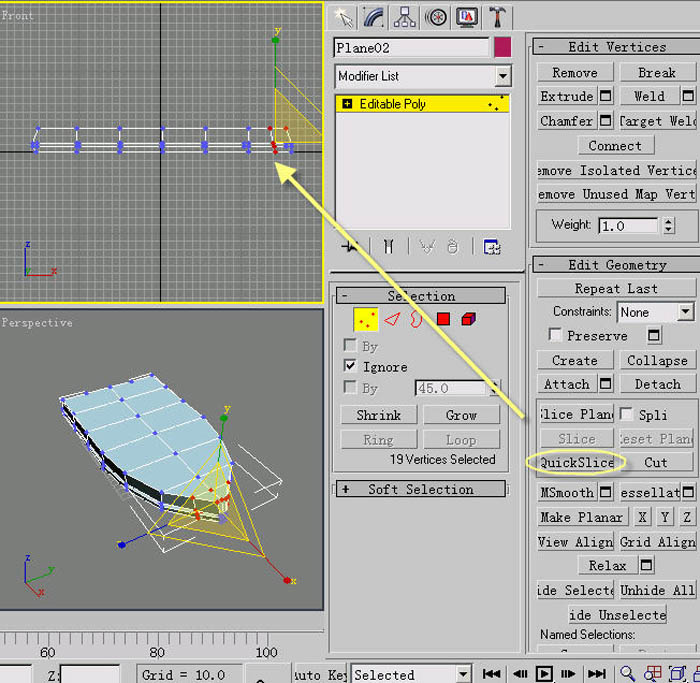Select the Zoom All viewport tool

point(652,673)
